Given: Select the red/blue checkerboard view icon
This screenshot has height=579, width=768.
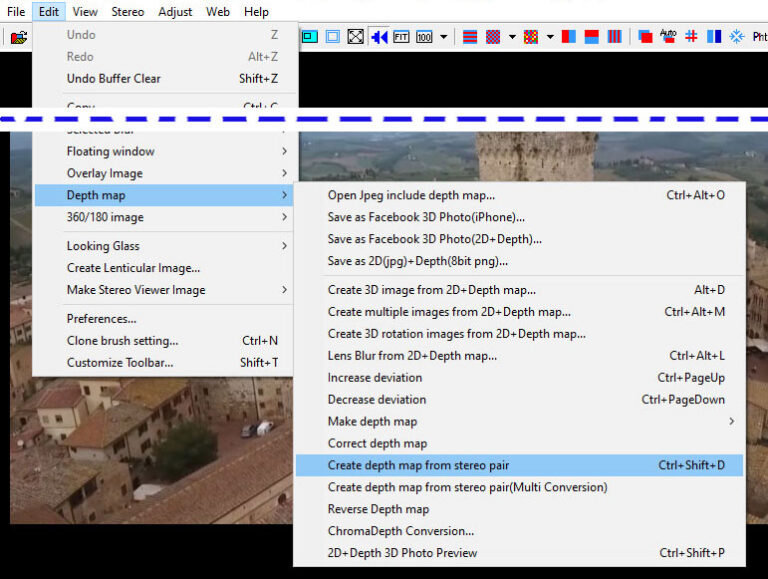Looking at the screenshot, I should point(493,37).
